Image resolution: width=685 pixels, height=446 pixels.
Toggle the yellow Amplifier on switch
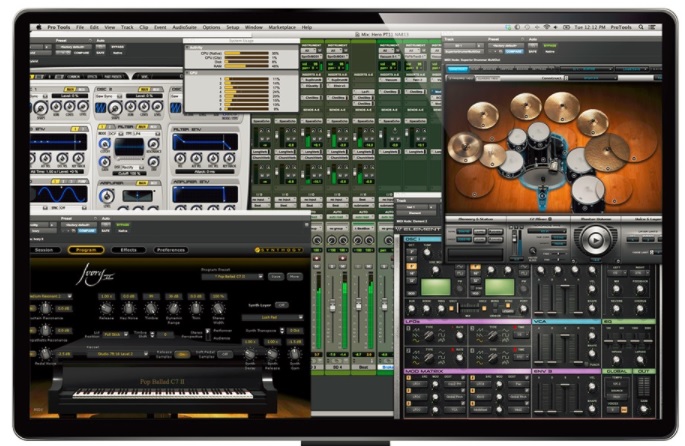coord(142,183)
